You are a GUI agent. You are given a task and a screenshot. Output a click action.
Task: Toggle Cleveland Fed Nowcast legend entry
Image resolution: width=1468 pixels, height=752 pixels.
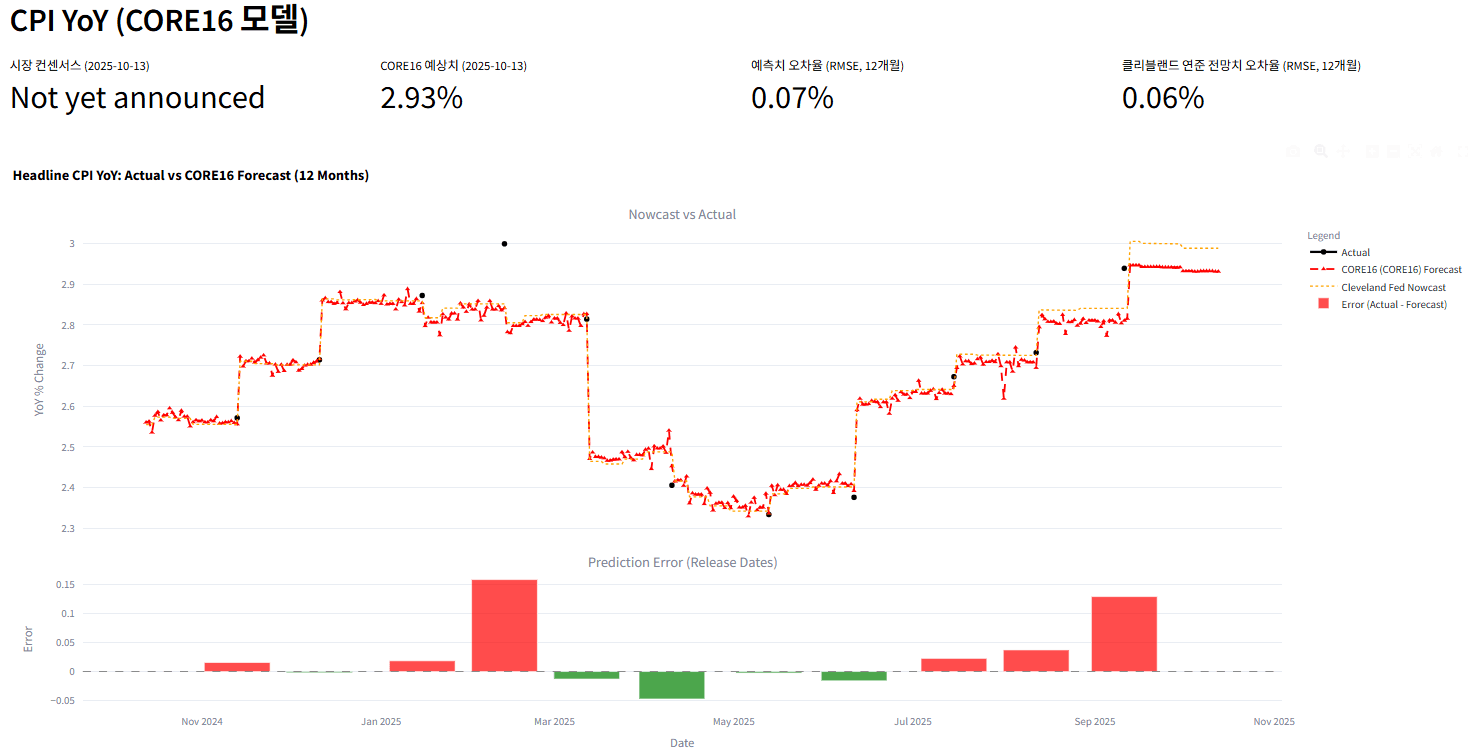[1391, 287]
